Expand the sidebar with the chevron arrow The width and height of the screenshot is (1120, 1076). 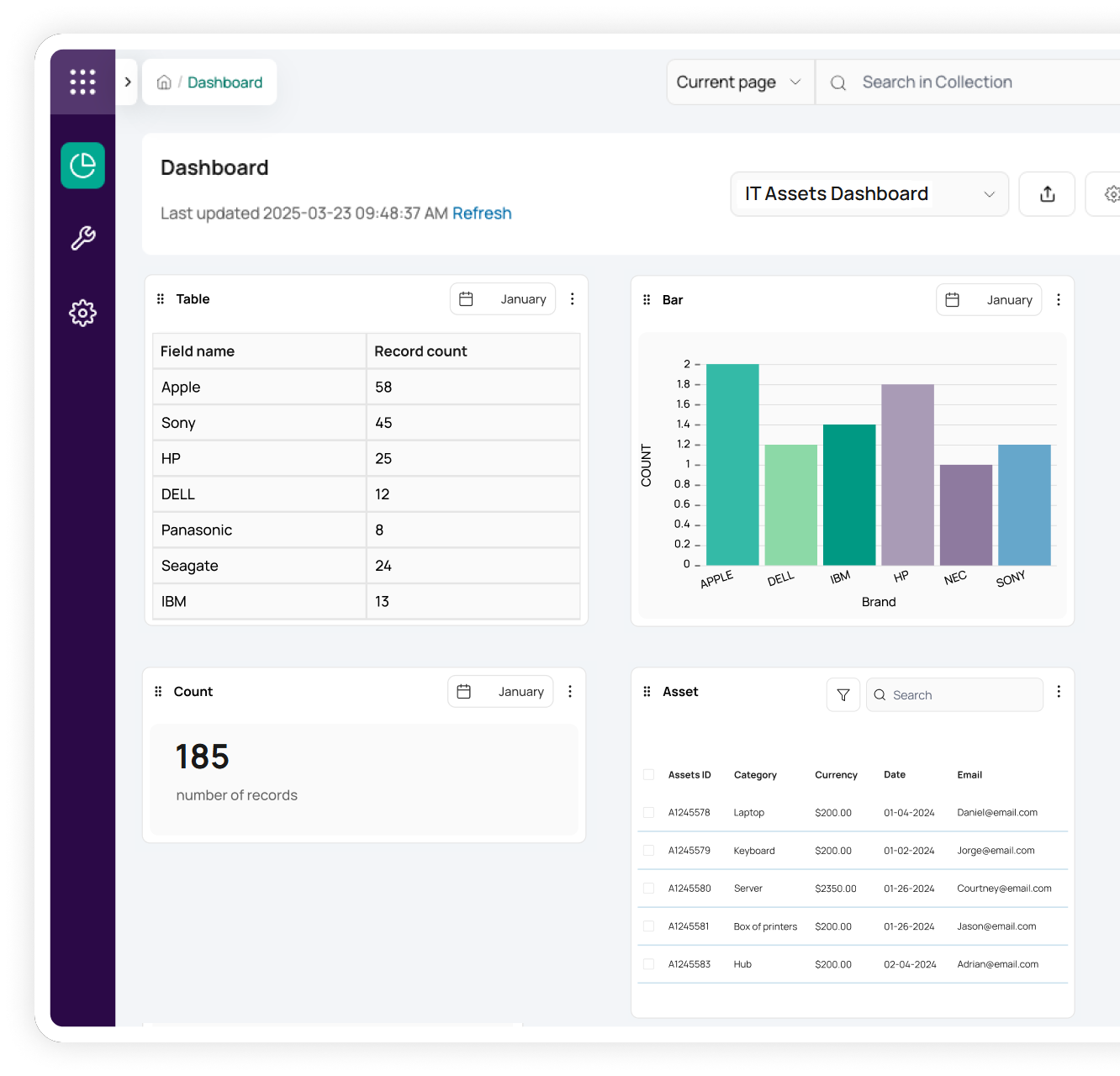[128, 82]
